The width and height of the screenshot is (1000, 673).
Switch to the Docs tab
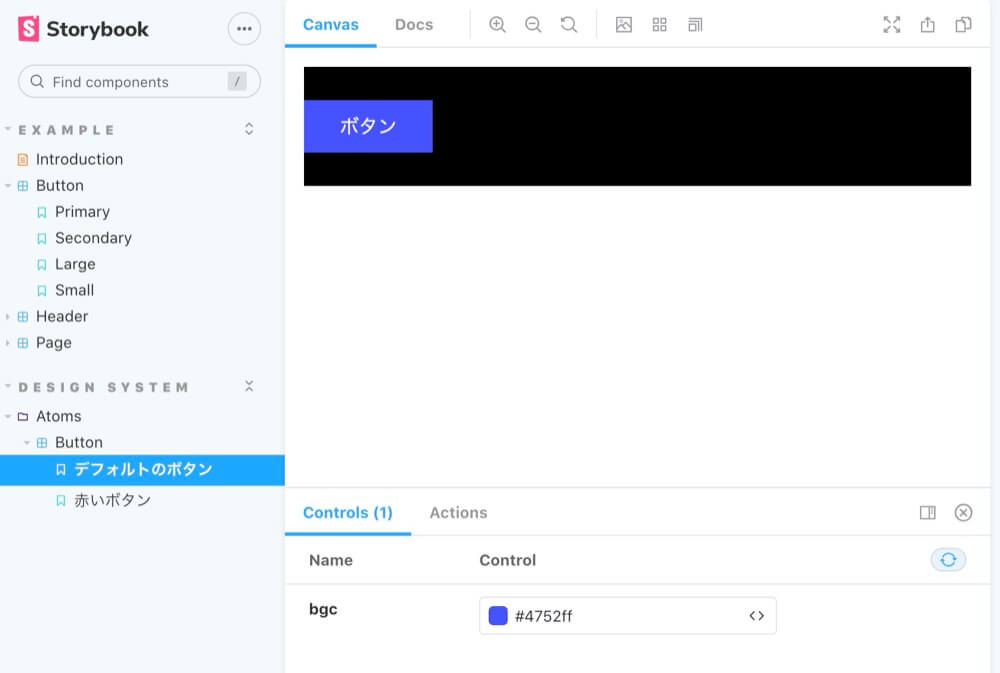coord(413,24)
